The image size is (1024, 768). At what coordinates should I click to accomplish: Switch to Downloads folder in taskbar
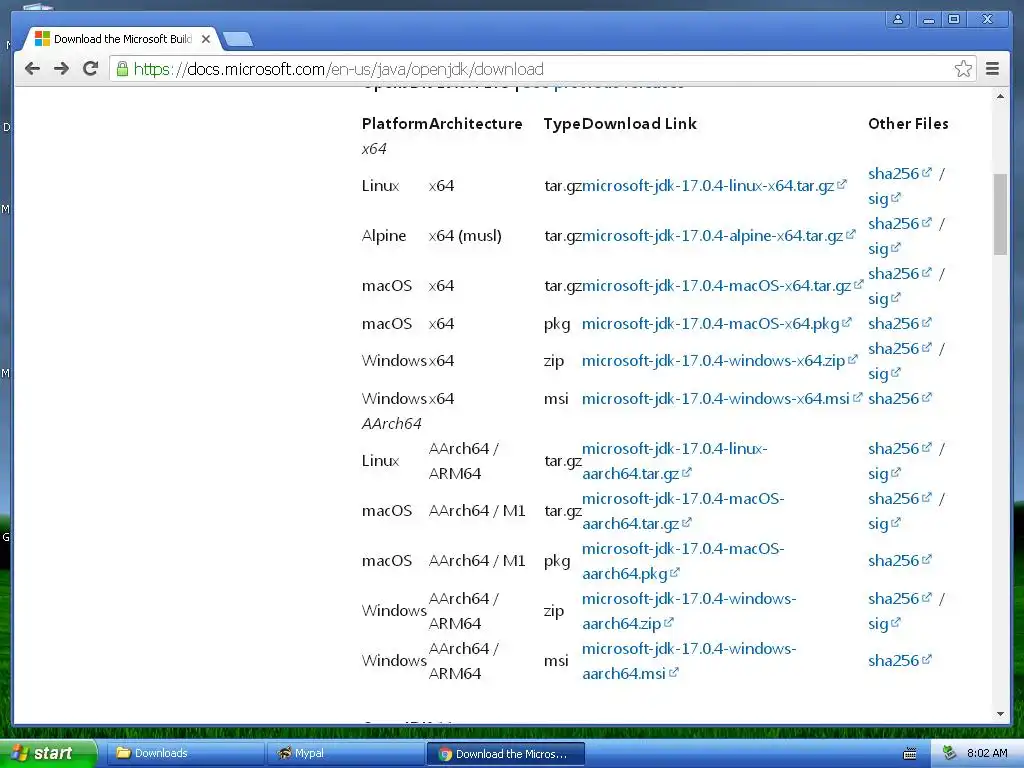(185, 753)
